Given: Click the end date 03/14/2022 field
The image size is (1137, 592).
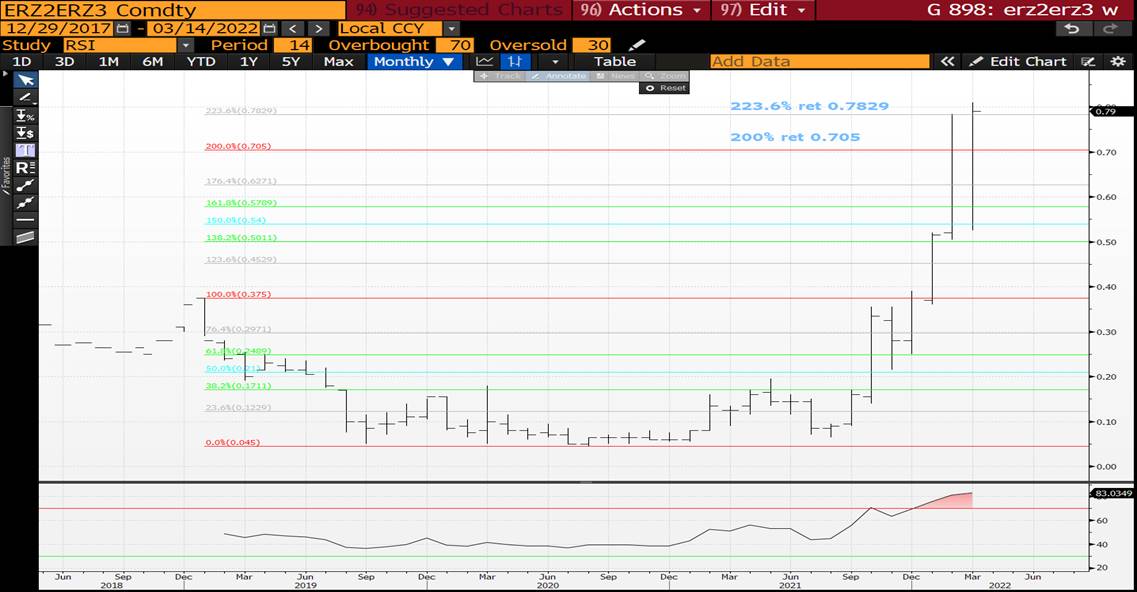Looking at the screenshot, I should [x=204, y=28].
